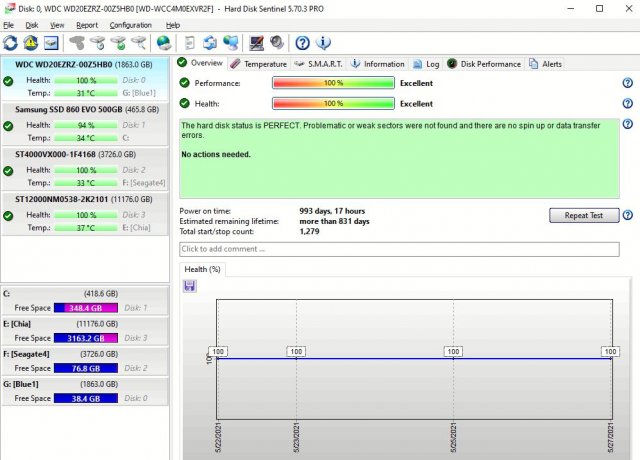Click the save floppy icon above health graph
This screenshot has width=640, height=460.
coord(190,286)
